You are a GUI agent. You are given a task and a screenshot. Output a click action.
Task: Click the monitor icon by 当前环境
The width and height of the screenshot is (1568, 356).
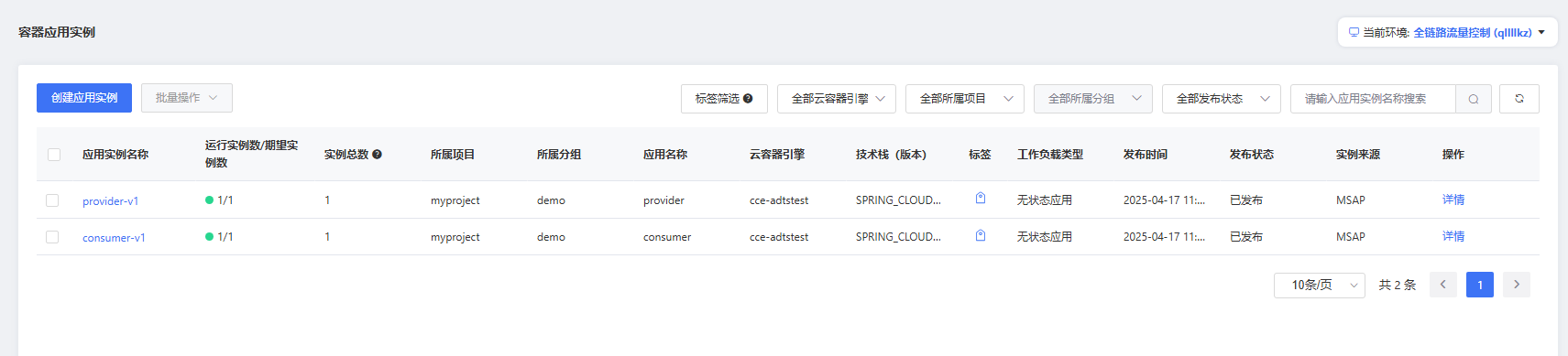(1354, 32)
